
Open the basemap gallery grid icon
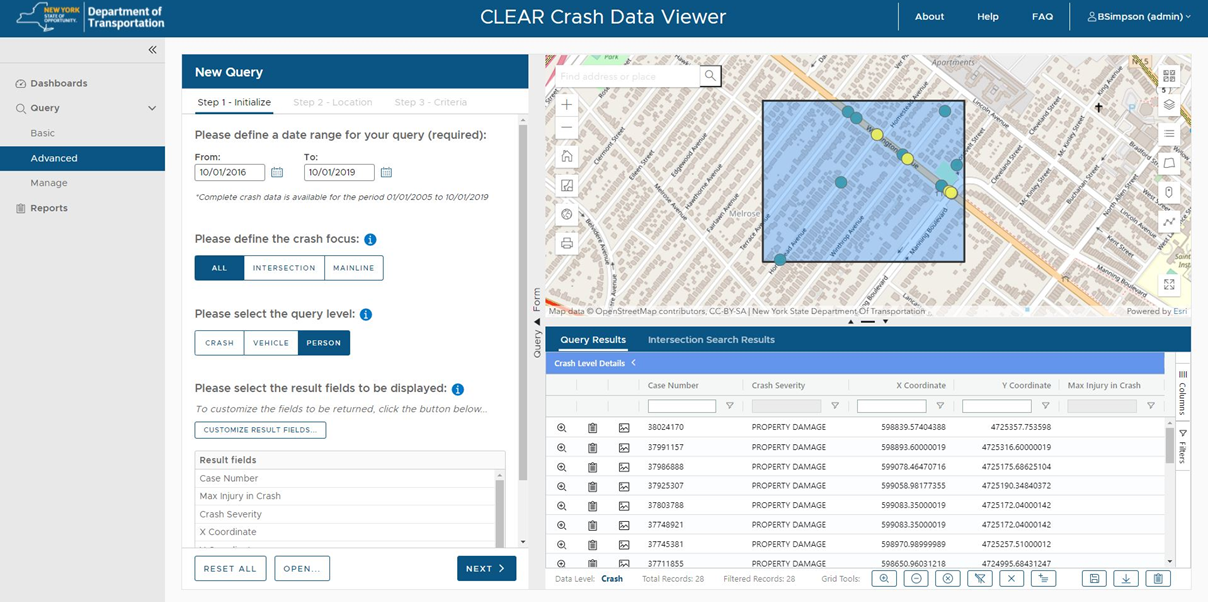[x=1169, y=76]
